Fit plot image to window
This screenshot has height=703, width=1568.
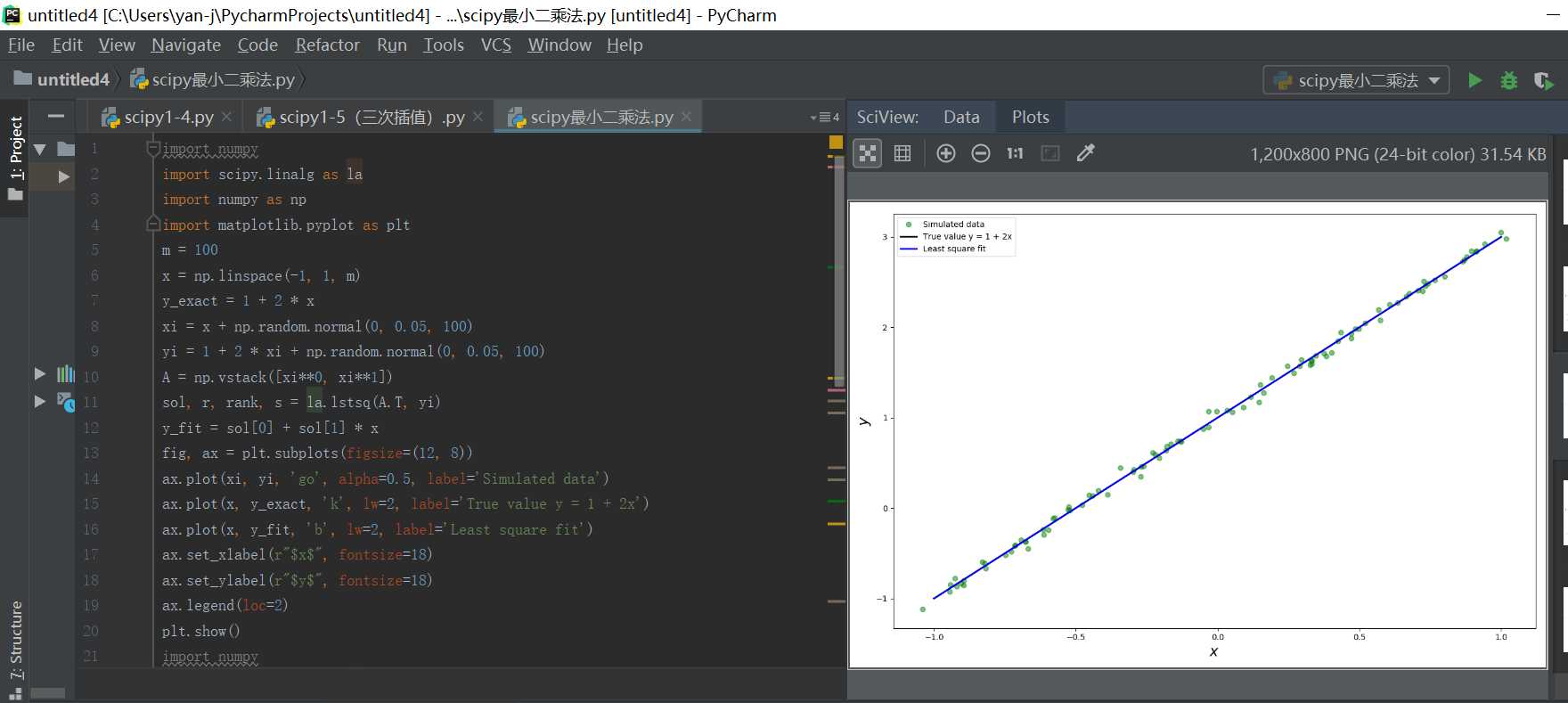[x=1050, y=153]
